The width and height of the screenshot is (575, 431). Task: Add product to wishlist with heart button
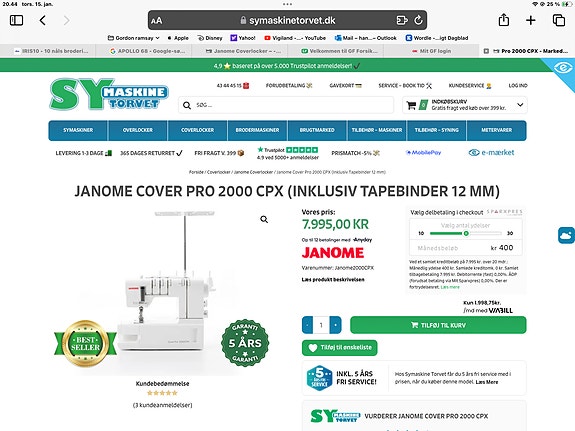click(340, 348)
